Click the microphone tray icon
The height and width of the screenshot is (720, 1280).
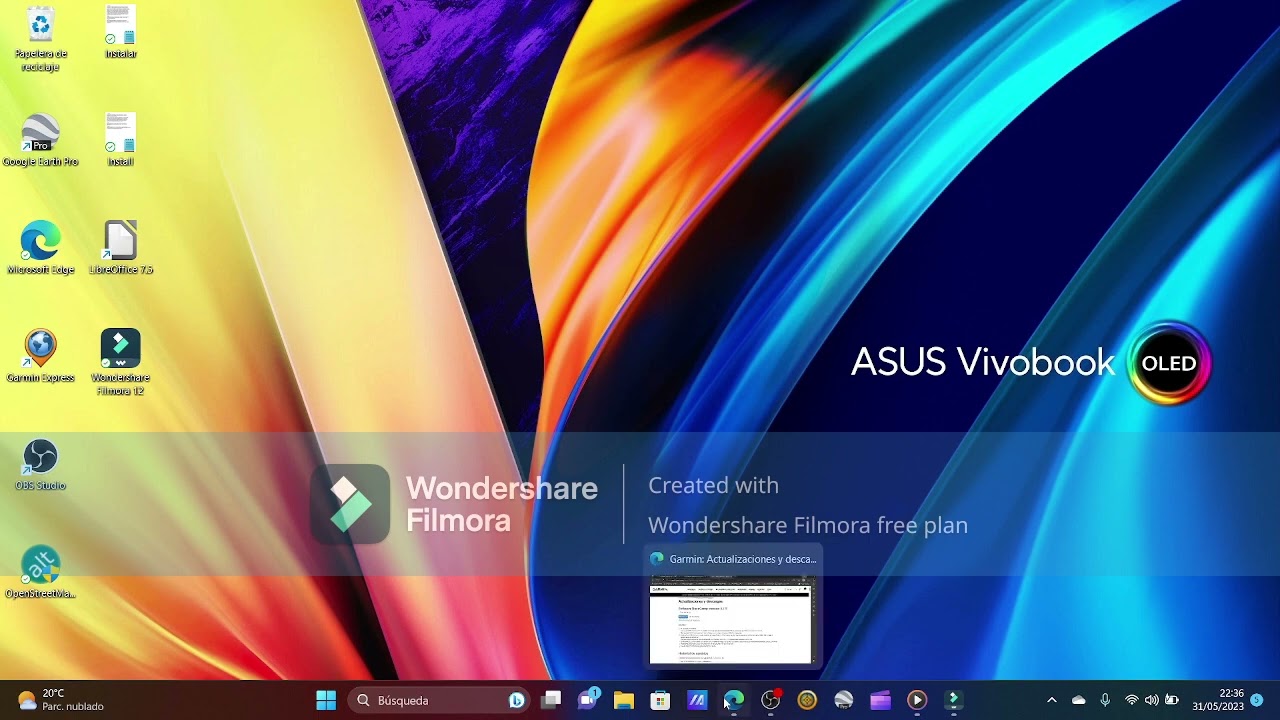pos(1105,700)
